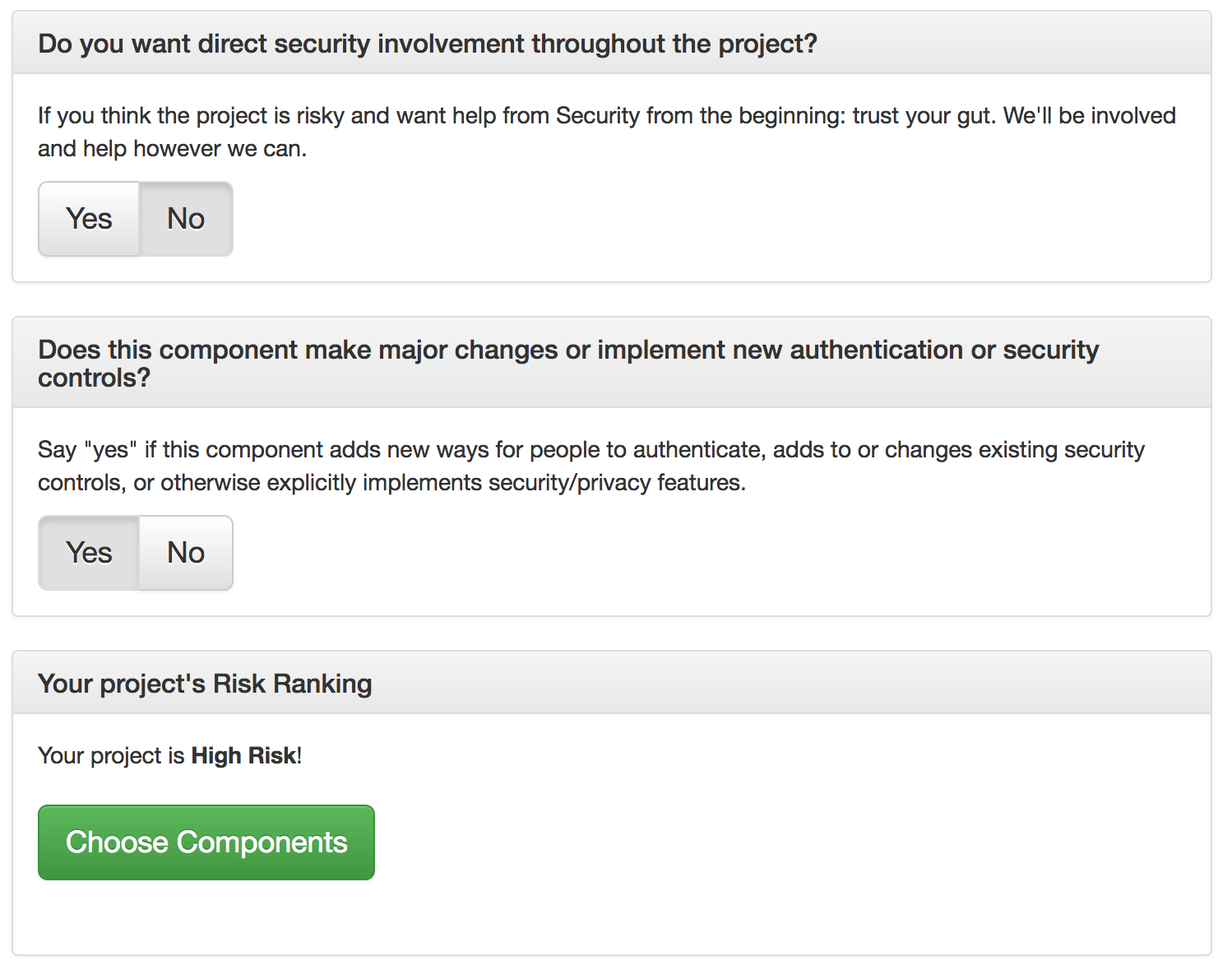
Task: Click the bold 'High Risk' label
Action: tap(243, 755)
